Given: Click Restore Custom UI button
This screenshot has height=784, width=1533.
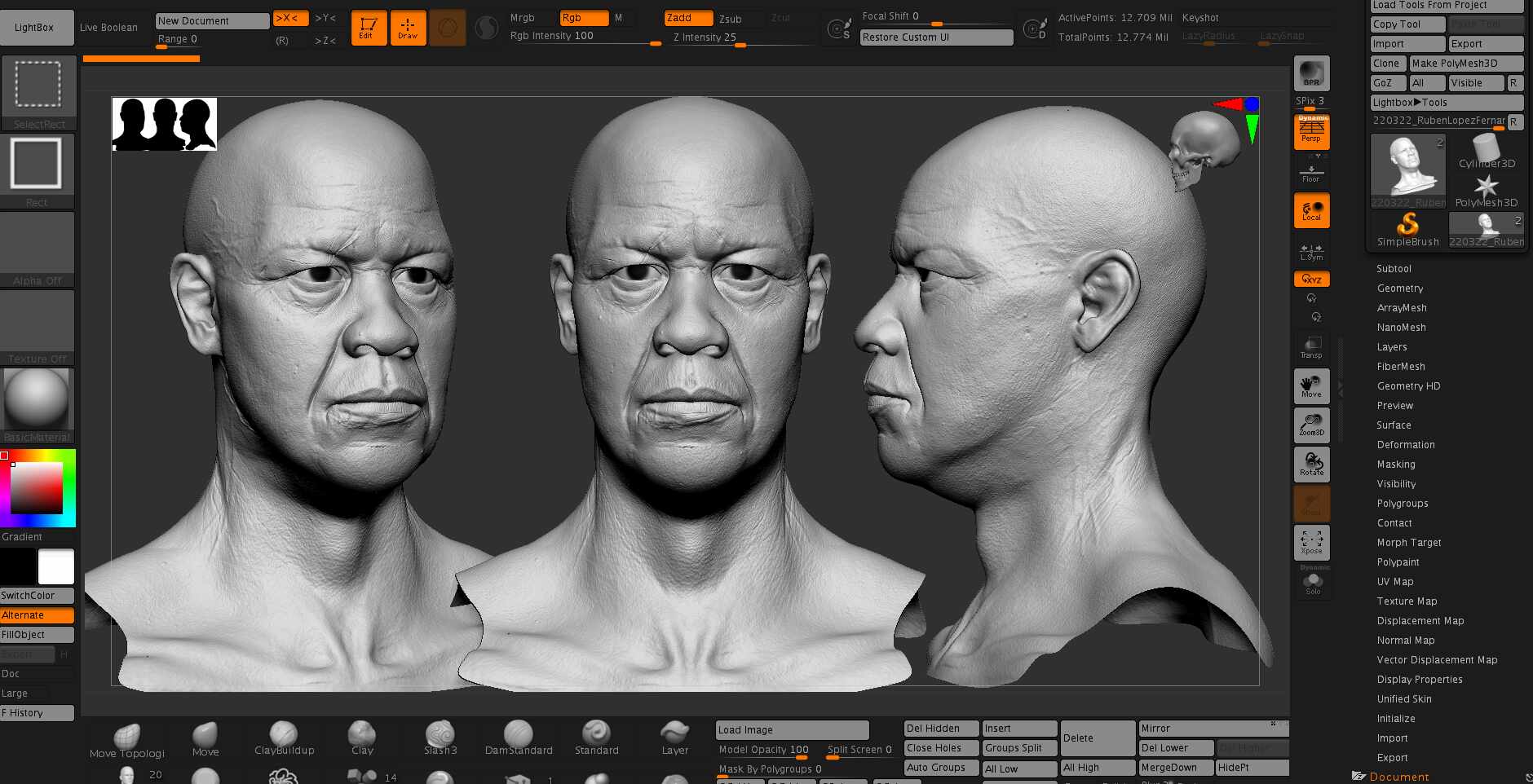Looking at the screenshot, I should (x=936, y=37).
